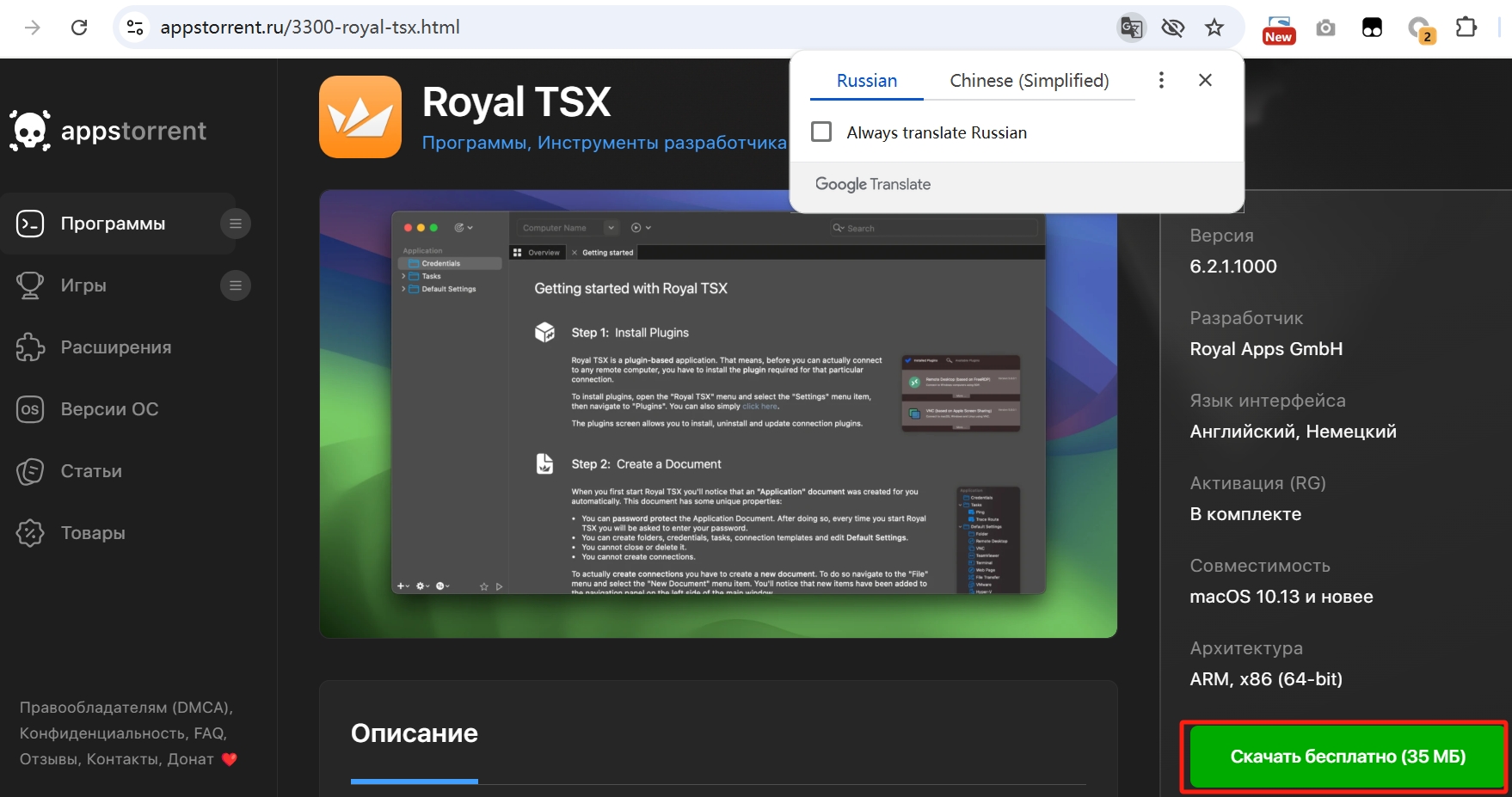The image size is (1512, 797).
Task: Open the site information icon in address bar
Action: (x=135, y=28)
